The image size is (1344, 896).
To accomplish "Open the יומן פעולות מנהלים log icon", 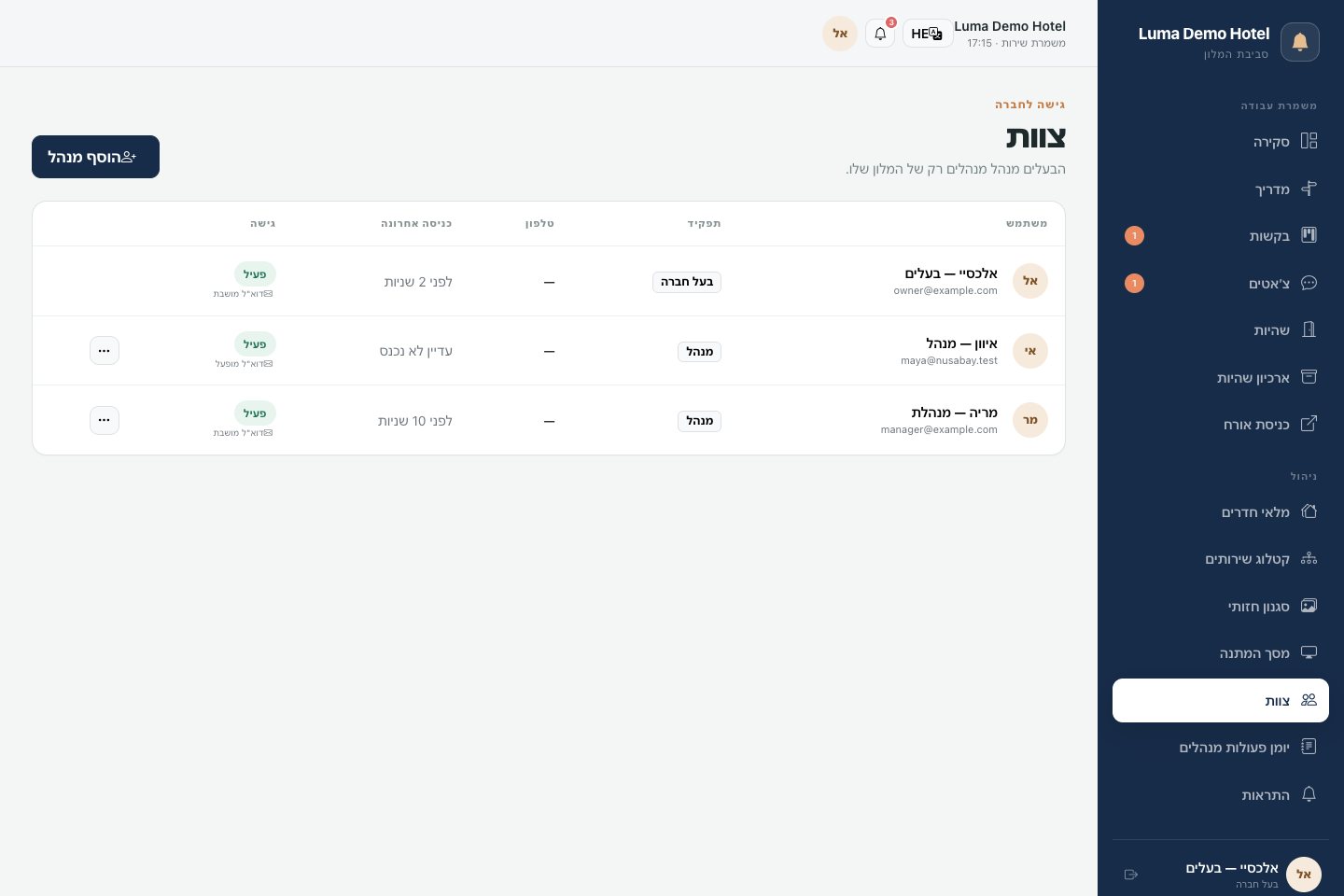I will pyautogui.click(x=1309, y=747).
